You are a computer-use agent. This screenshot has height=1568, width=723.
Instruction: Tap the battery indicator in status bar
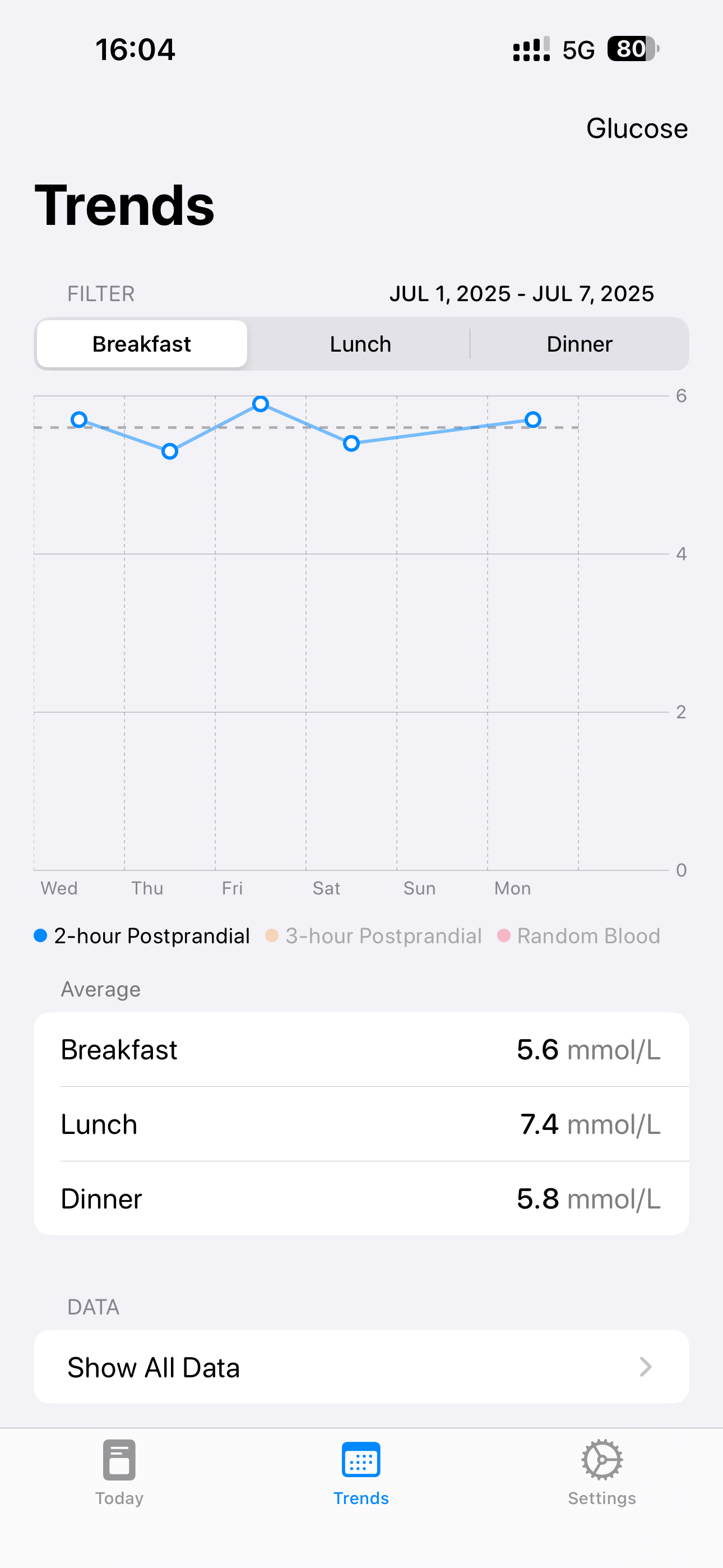tap(633, 49)
